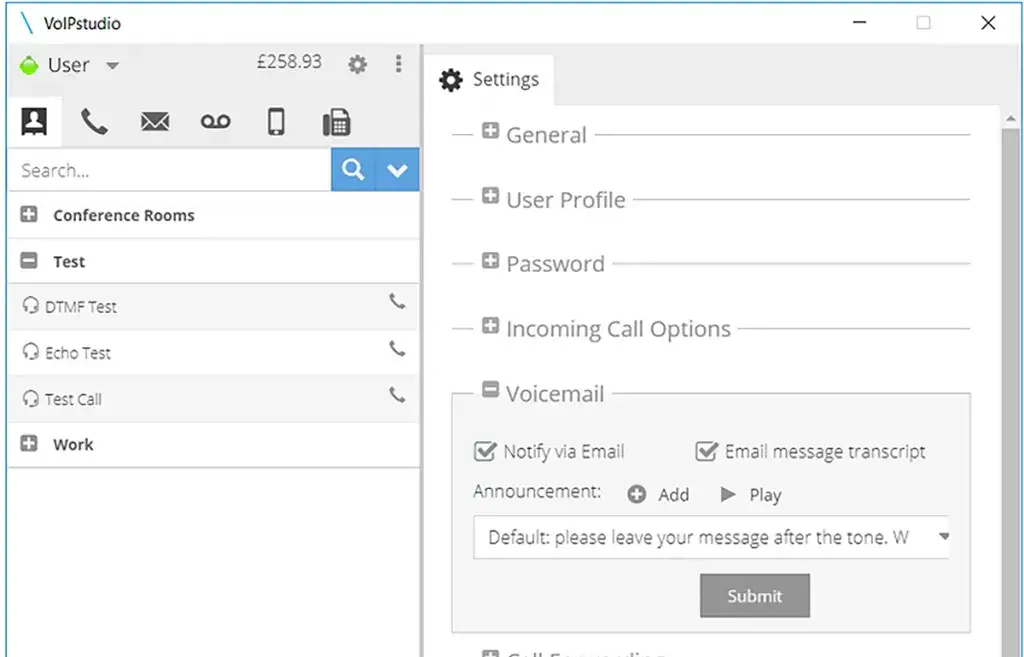Play the voicemail announcement
Image resolution: width=1024 pixels, height=657 pixels.
750,495
